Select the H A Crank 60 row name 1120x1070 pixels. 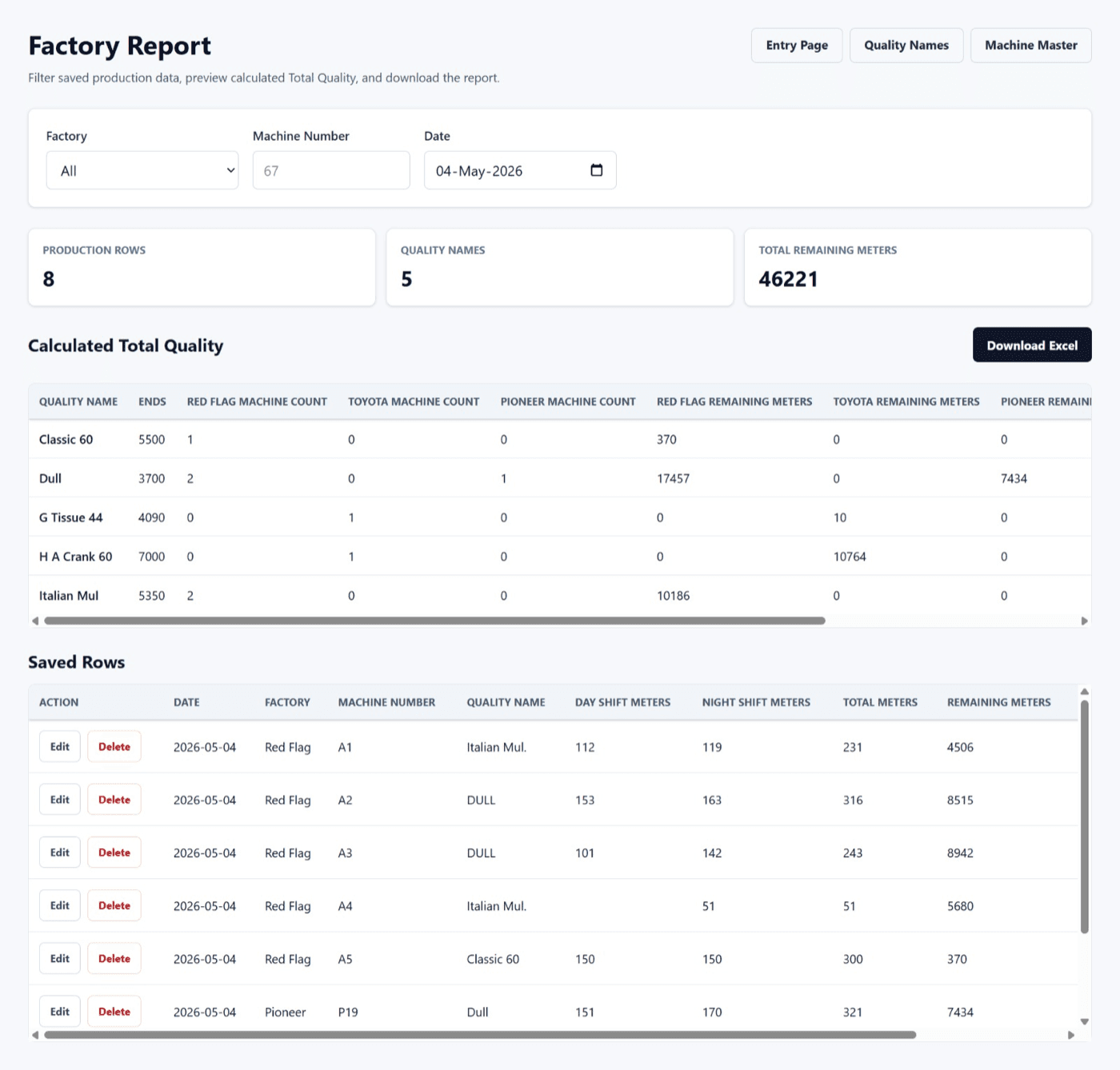point(76,557)
